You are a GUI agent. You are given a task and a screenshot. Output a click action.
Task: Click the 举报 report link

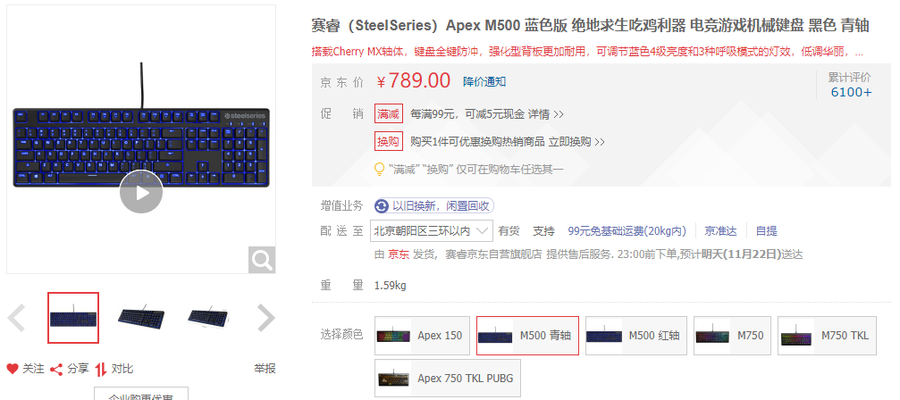coord(265,368)
